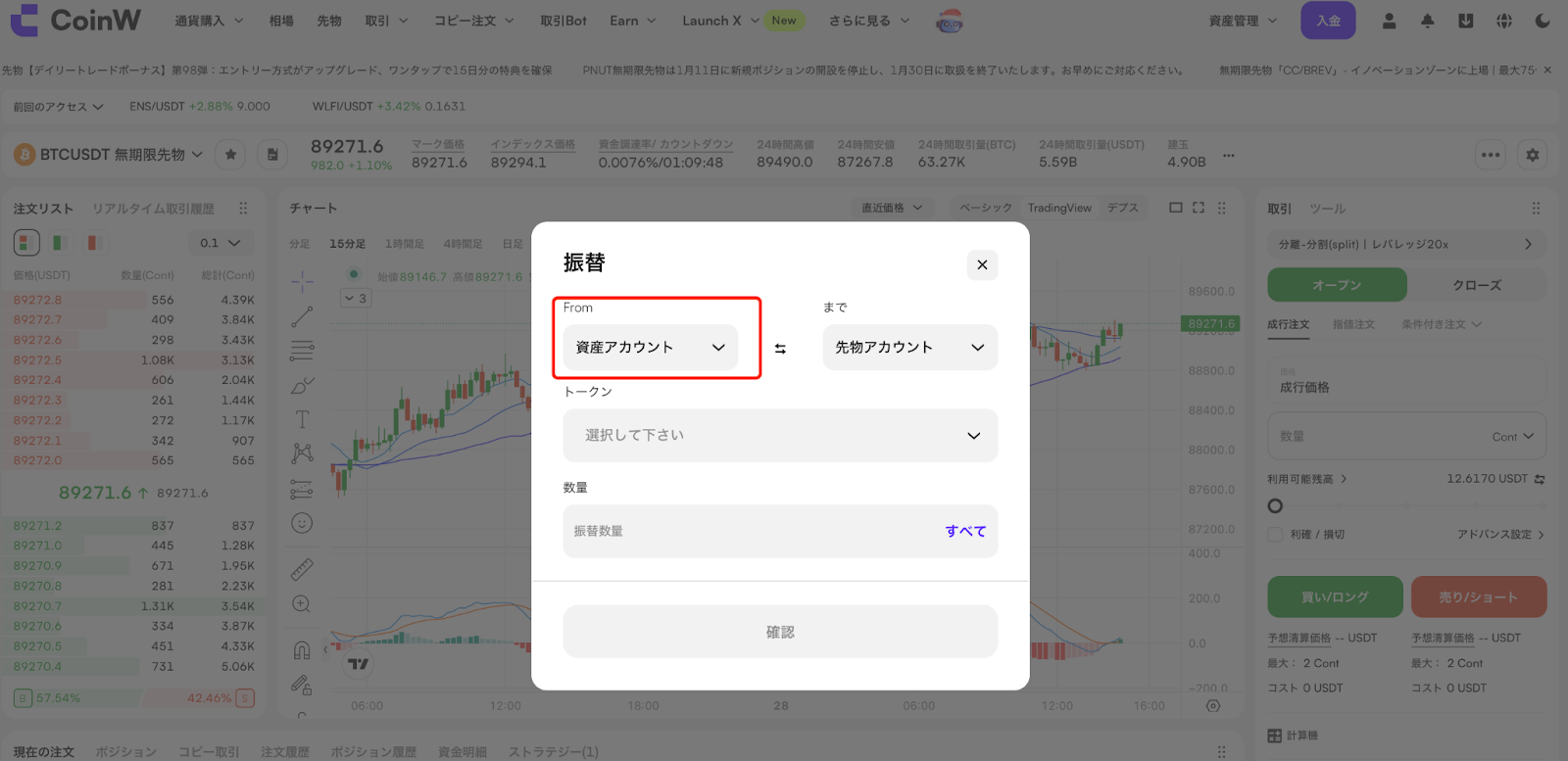The height and width of the screenshot is (761, 1568).
Task: Click the すべて link for max amount
Action: point(965,531)
